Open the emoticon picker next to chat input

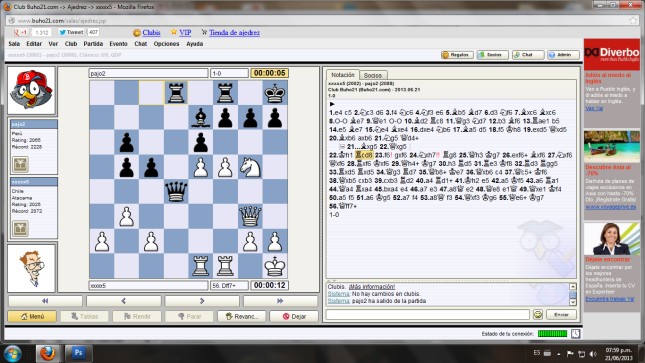click(x=538, y=314)
